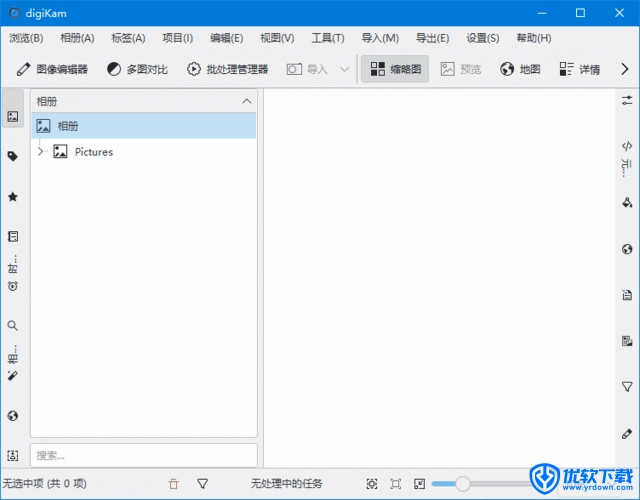Switch to Thumbnails view (缩略图)
This screenshot has height=500, width=640.
click(x=395, y=69)
